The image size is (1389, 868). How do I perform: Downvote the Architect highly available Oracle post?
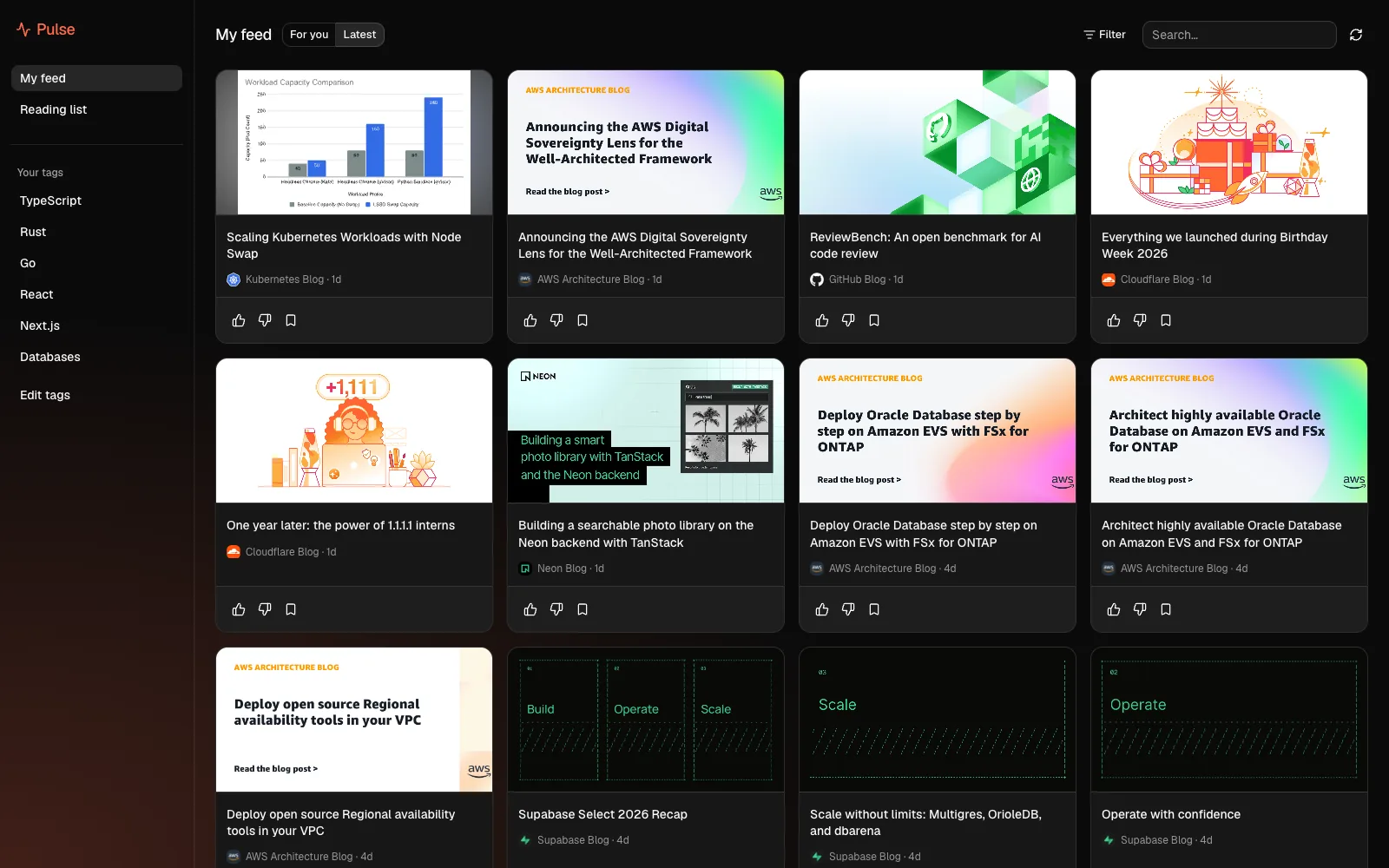pos(1140,609)
